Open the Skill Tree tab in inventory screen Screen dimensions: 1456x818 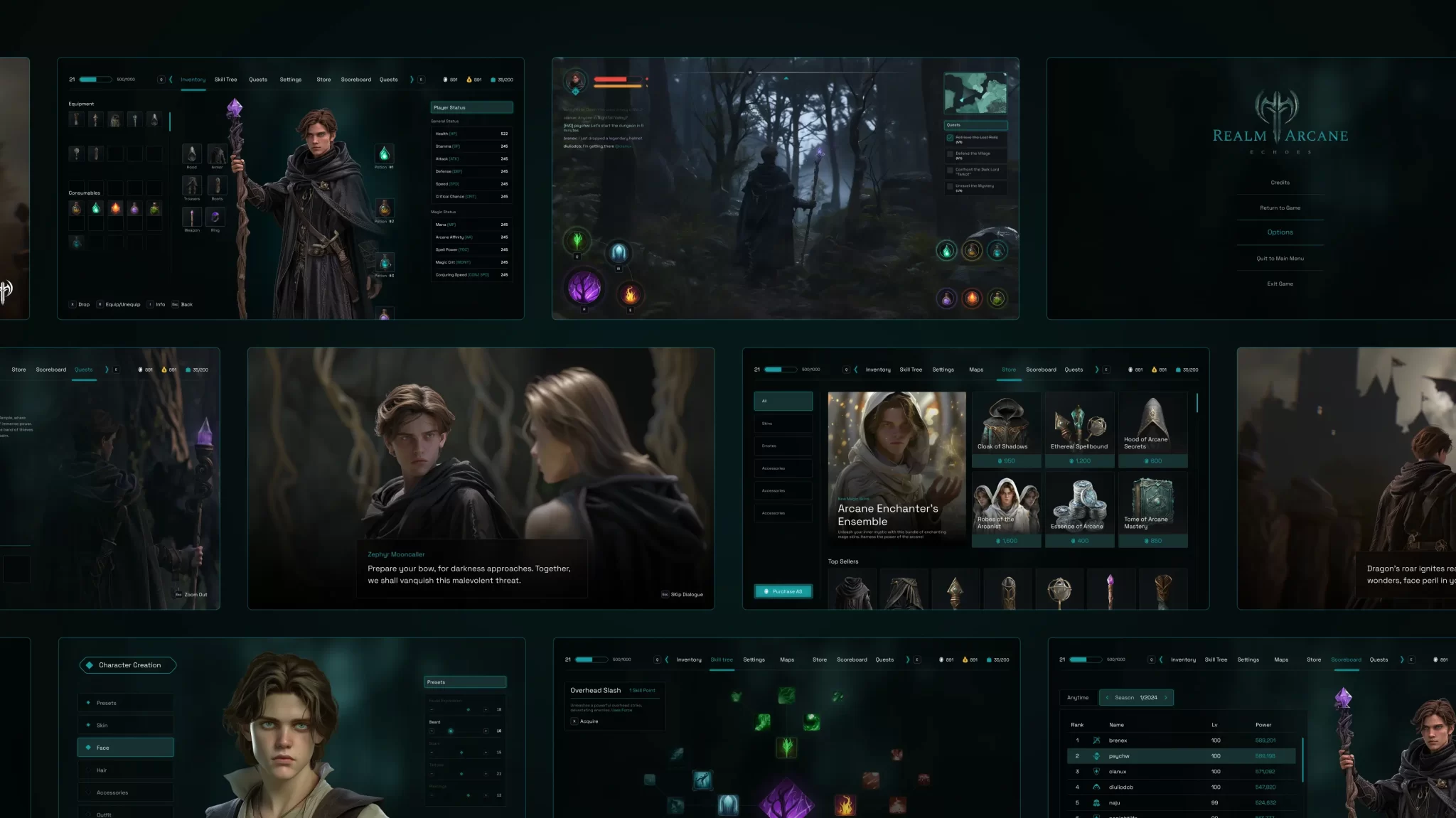pos(225,80)
